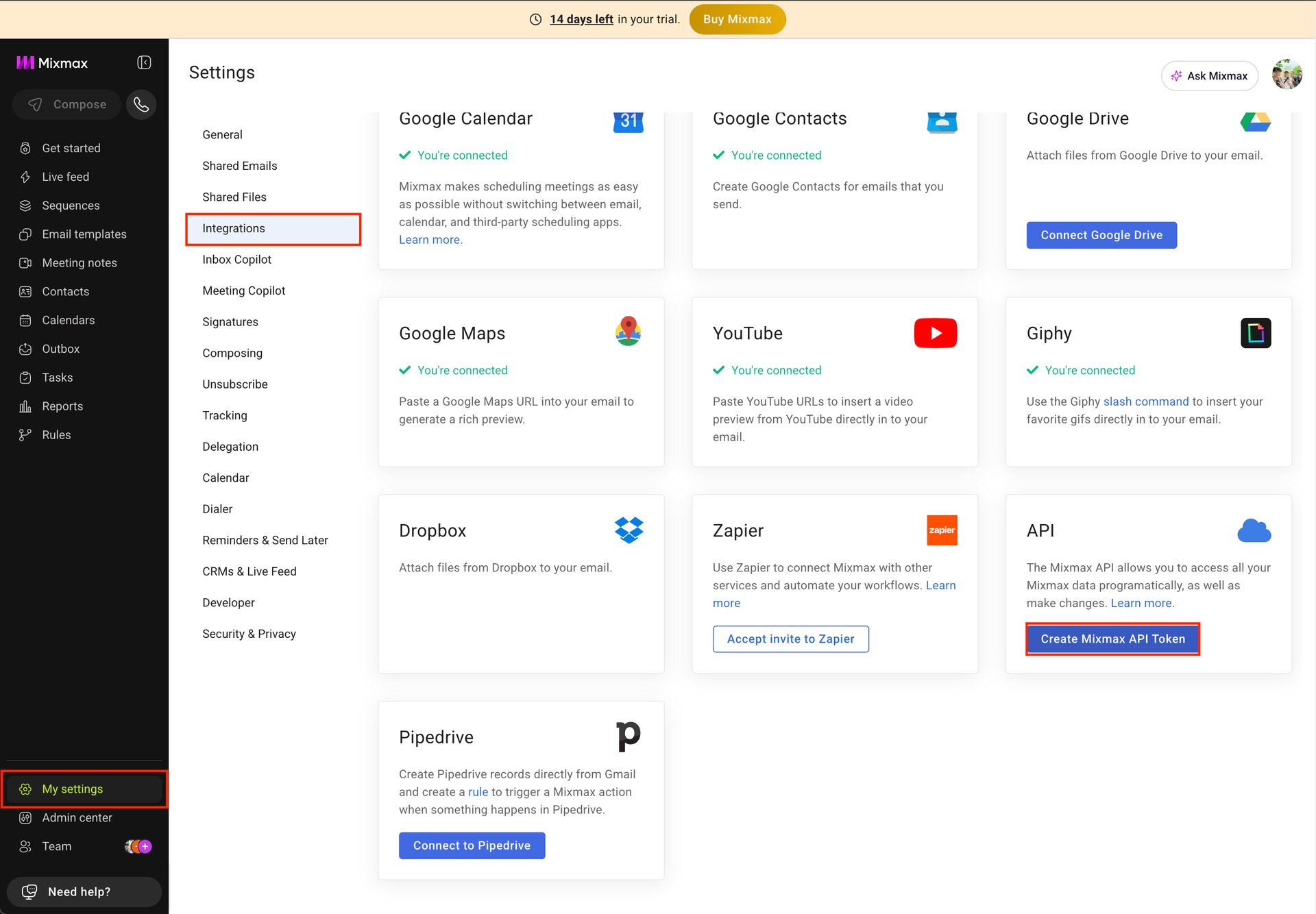The image size is (1316, 914).
Task: Click the Giphy logo icon
Action: pos(1256,333)
